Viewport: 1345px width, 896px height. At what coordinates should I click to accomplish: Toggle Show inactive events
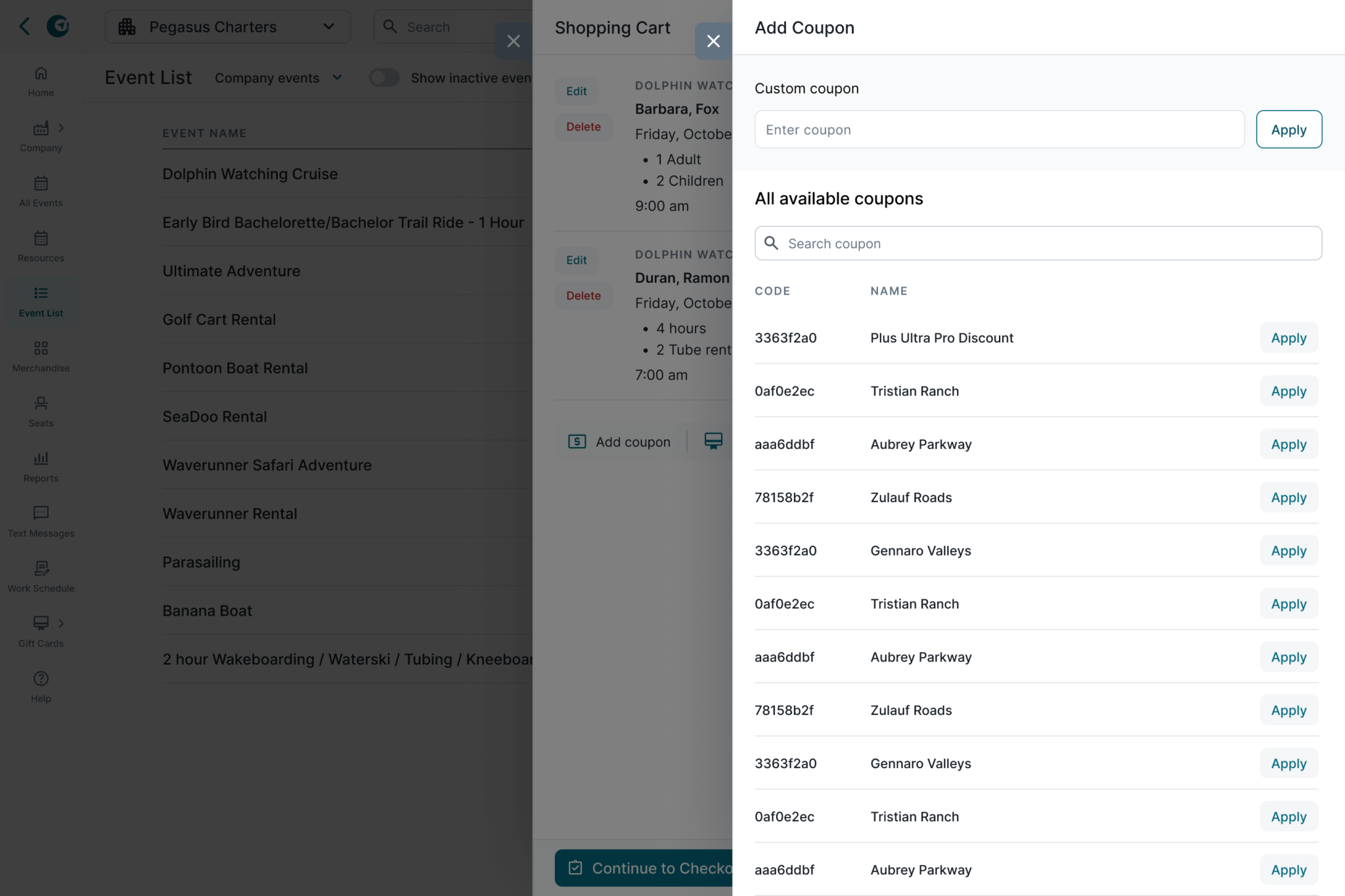coord(384,77)
